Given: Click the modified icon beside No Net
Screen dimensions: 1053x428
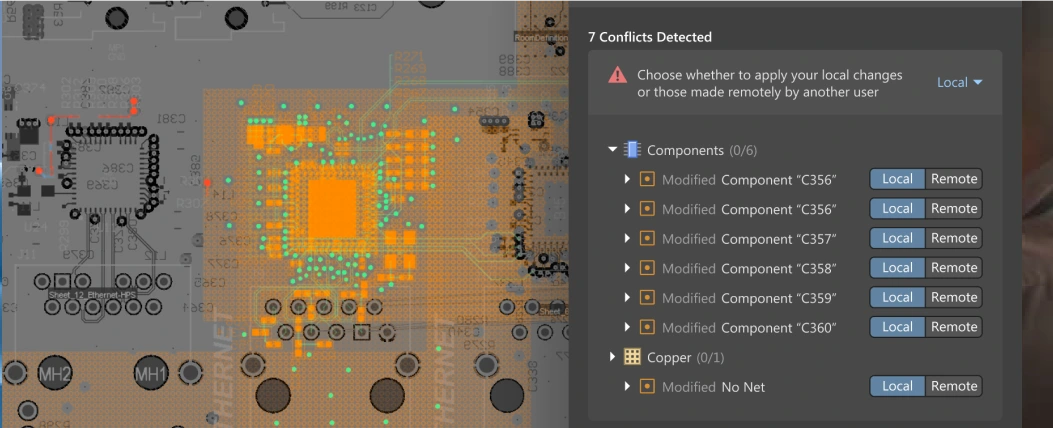Looking at the screenshot, I should click(x=647, y=386).
